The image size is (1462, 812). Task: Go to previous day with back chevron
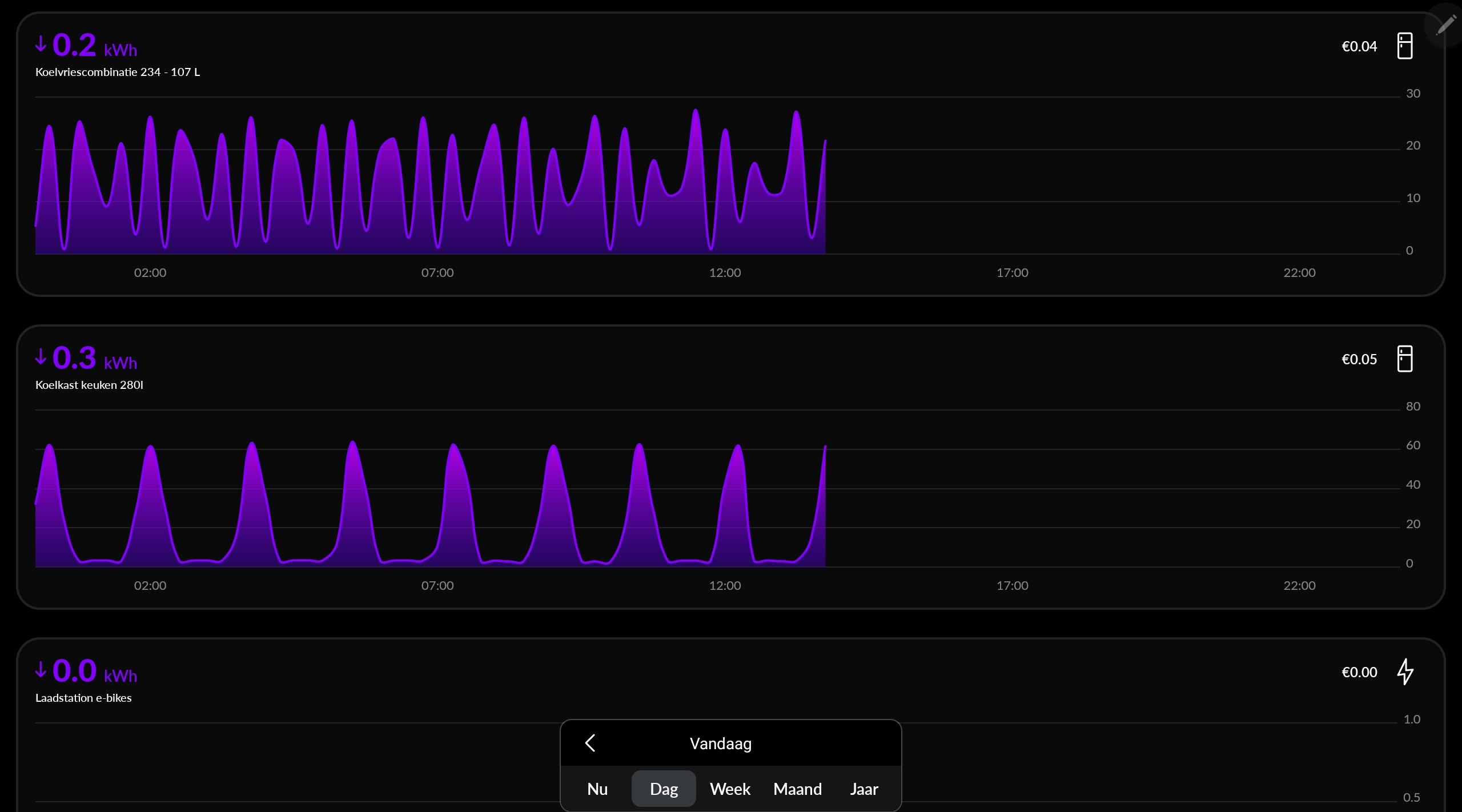(591, 743)
